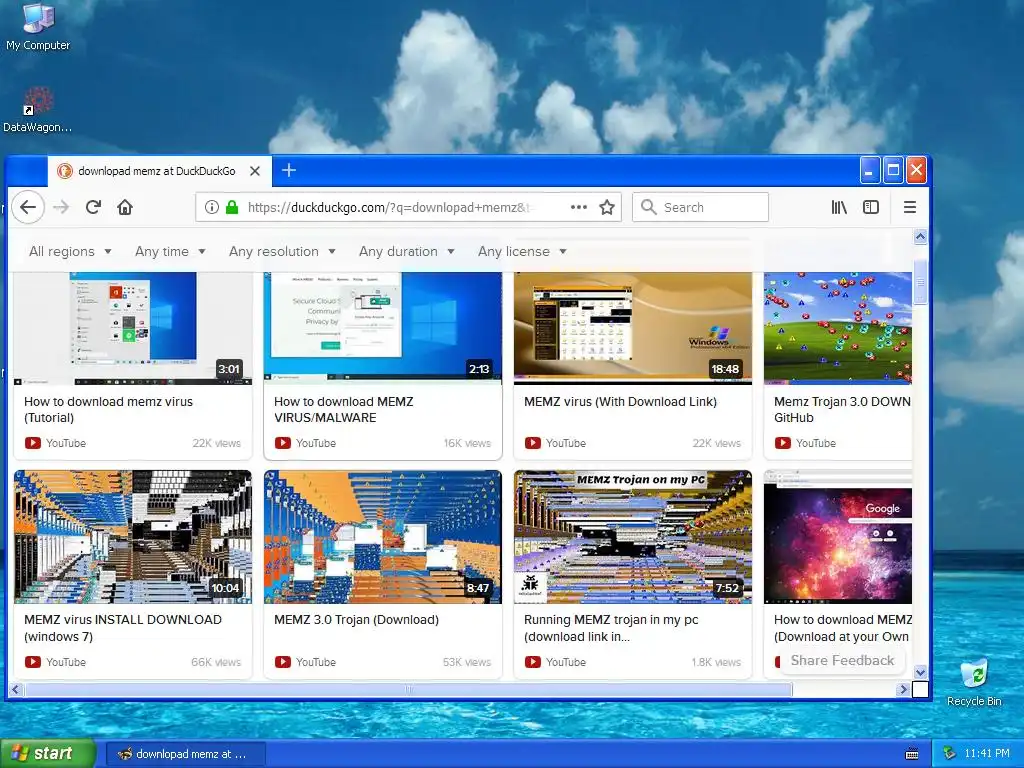Screen dimensions: 1024x768
Task: Open page actions three-dot menu
Action: coord(579,208)
